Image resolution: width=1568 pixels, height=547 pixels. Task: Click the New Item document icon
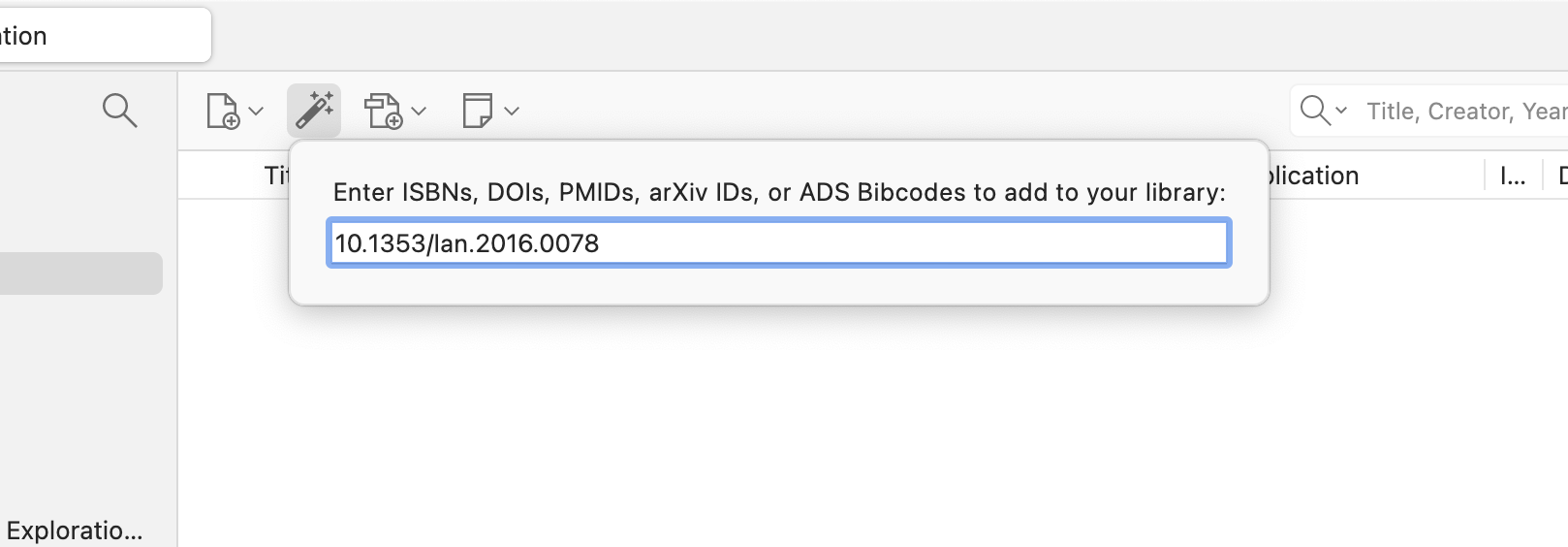coord(223,111)
